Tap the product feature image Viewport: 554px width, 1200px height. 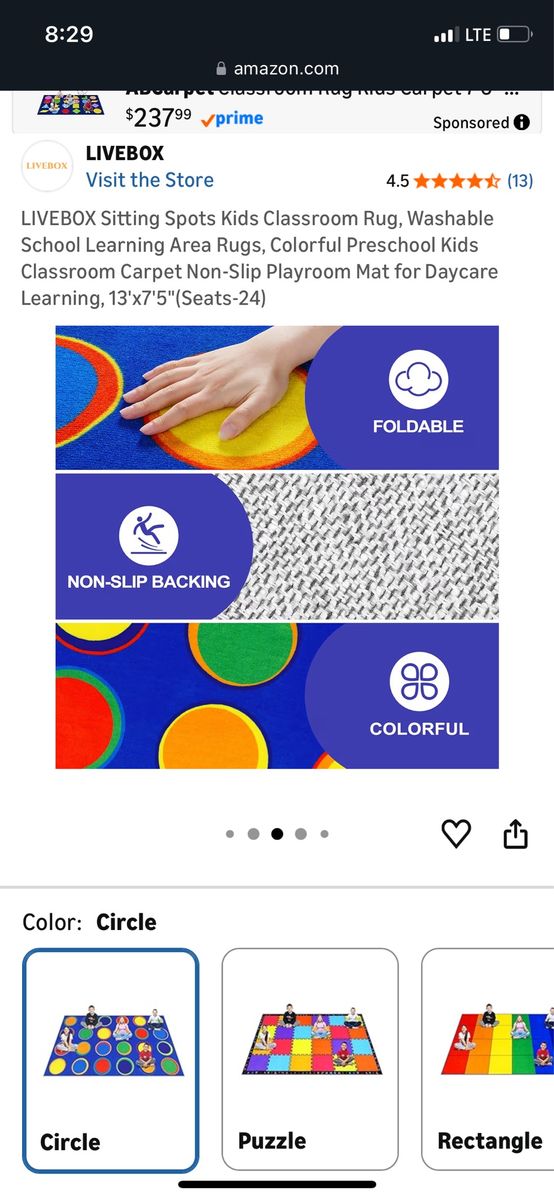277,547
